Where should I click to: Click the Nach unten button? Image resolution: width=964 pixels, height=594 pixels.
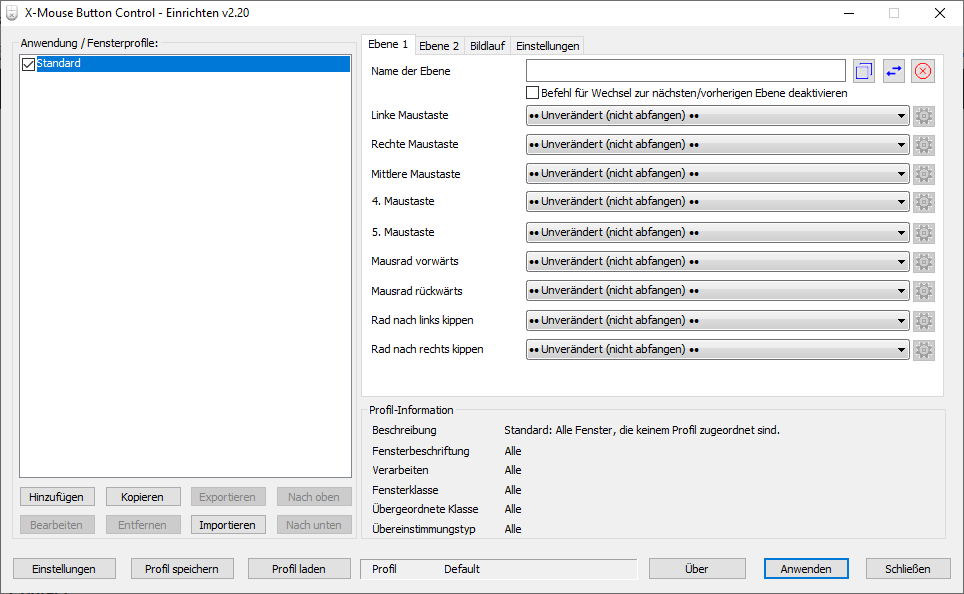[x=314, y=525]
